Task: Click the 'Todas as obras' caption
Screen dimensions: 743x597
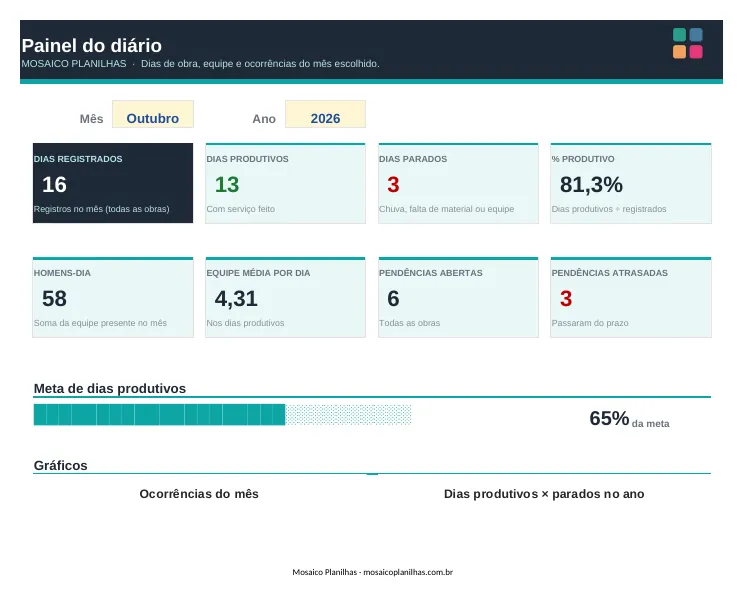Action: [x=409, y=323]
